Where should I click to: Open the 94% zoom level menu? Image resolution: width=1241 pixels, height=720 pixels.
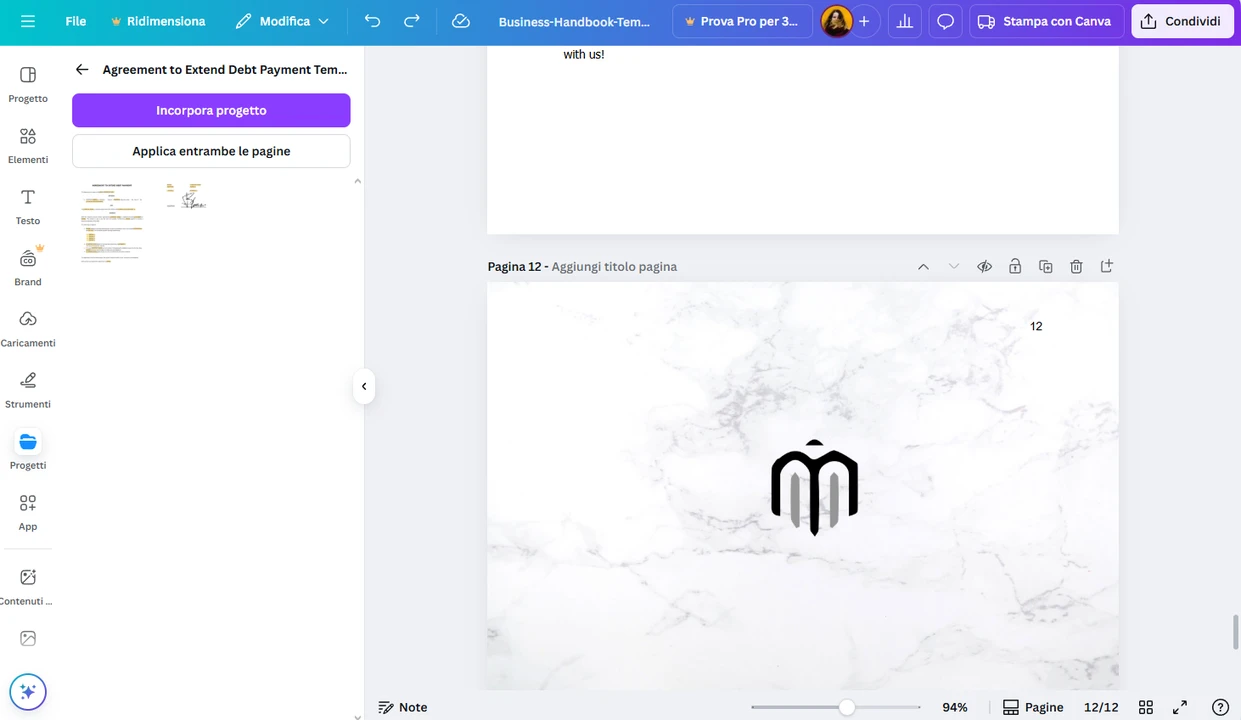pos(955,707)
